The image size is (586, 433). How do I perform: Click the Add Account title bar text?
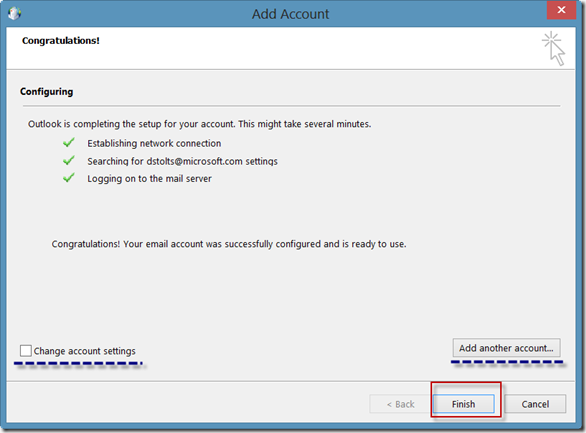(290, 14)
